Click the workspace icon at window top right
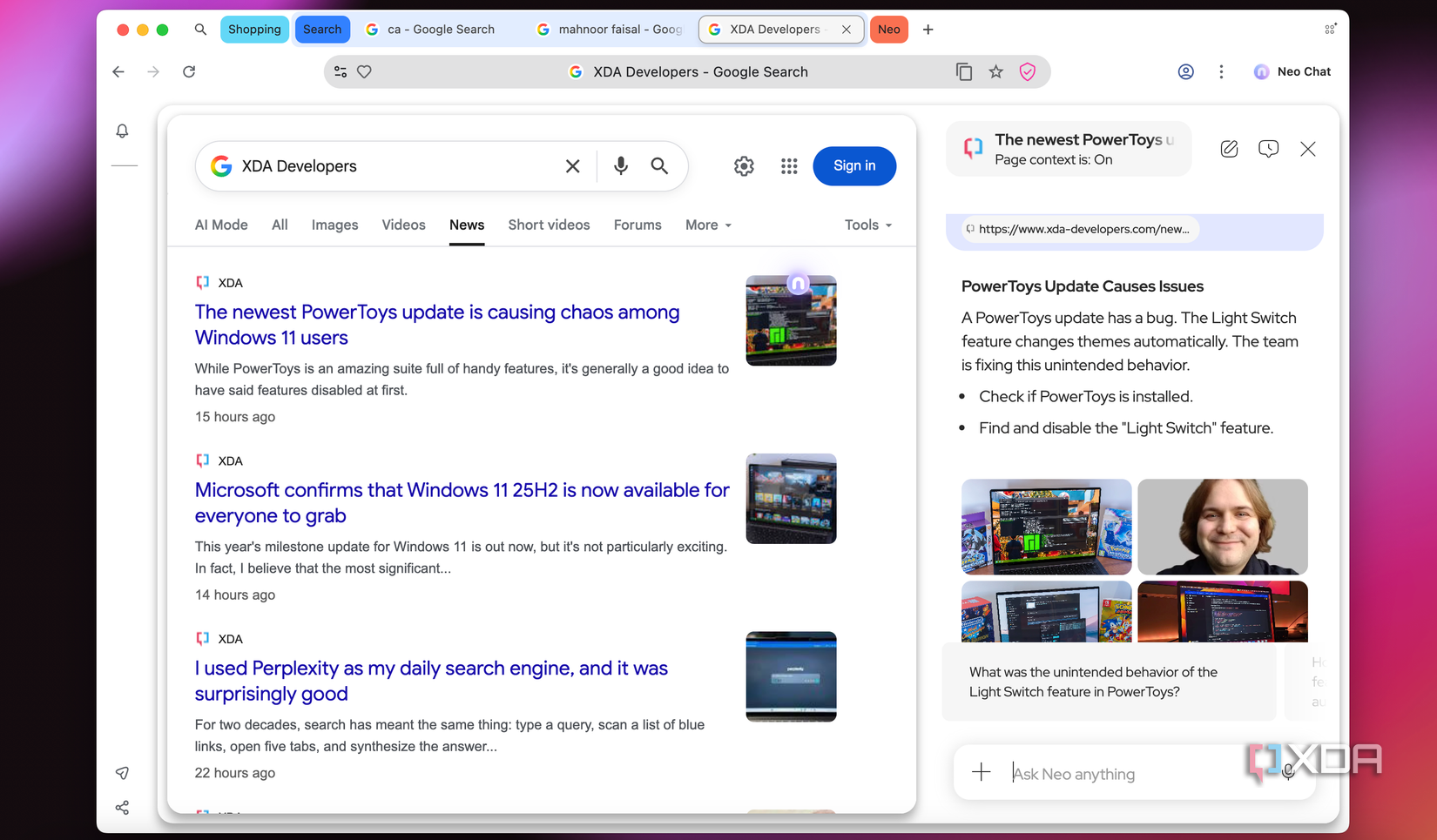 [x=1330, y=29]
